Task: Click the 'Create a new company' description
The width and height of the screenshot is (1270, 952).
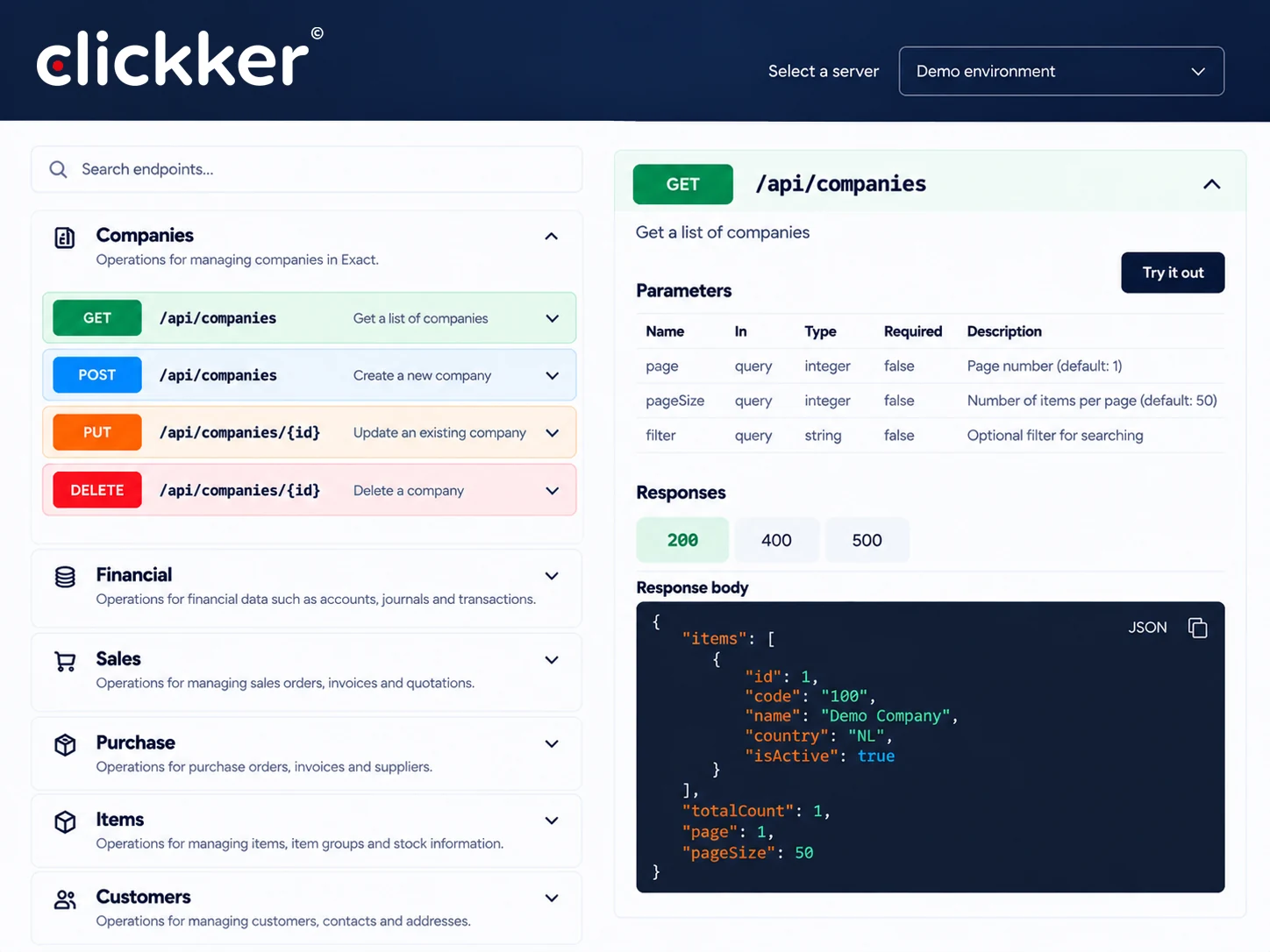Action: [x=422, y=375]
